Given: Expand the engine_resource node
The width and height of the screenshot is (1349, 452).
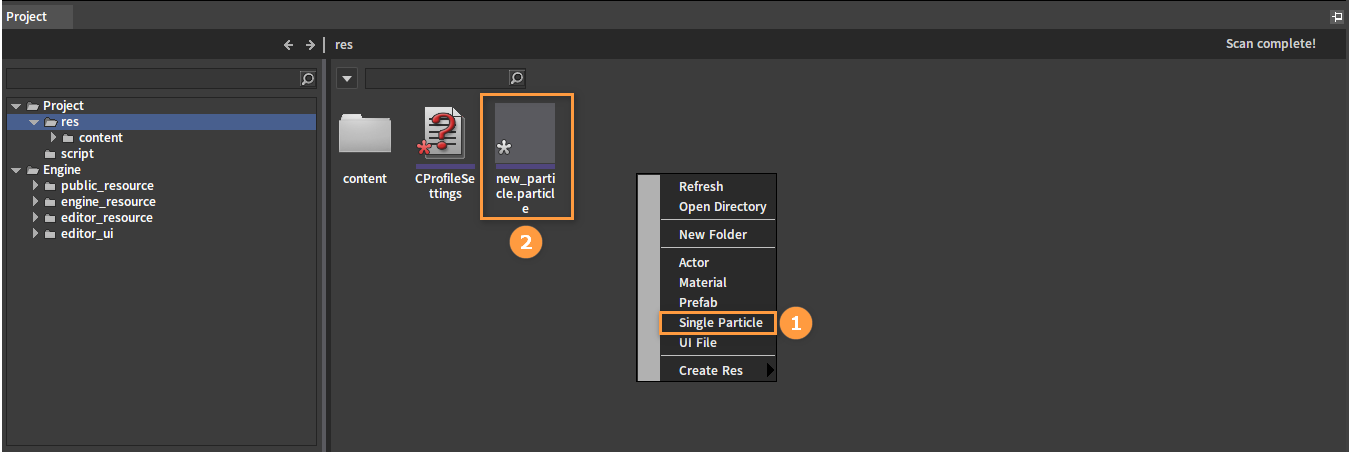Looking at the screenshot, I should [x=35, y=202].
